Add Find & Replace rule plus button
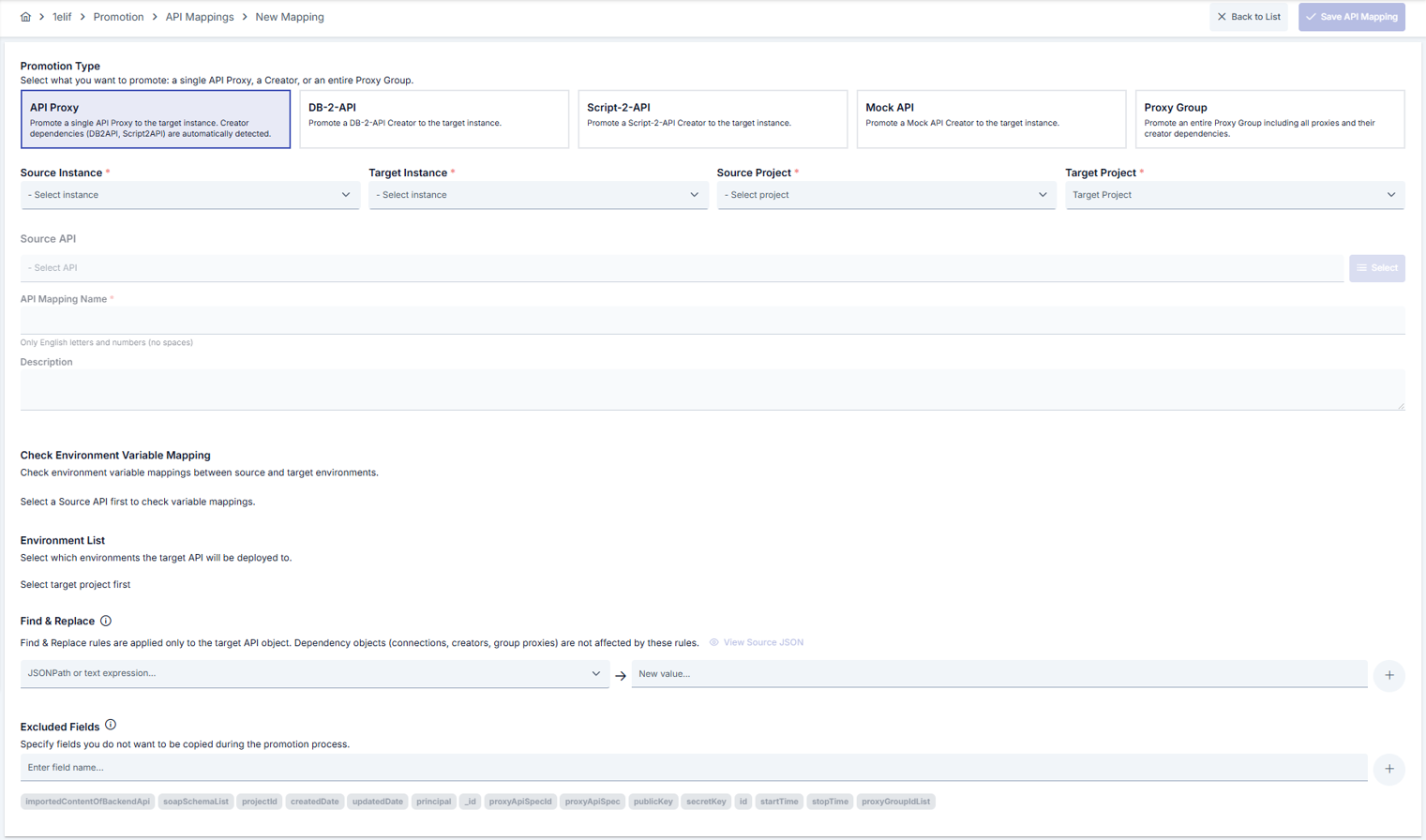 coord(1389,675)
